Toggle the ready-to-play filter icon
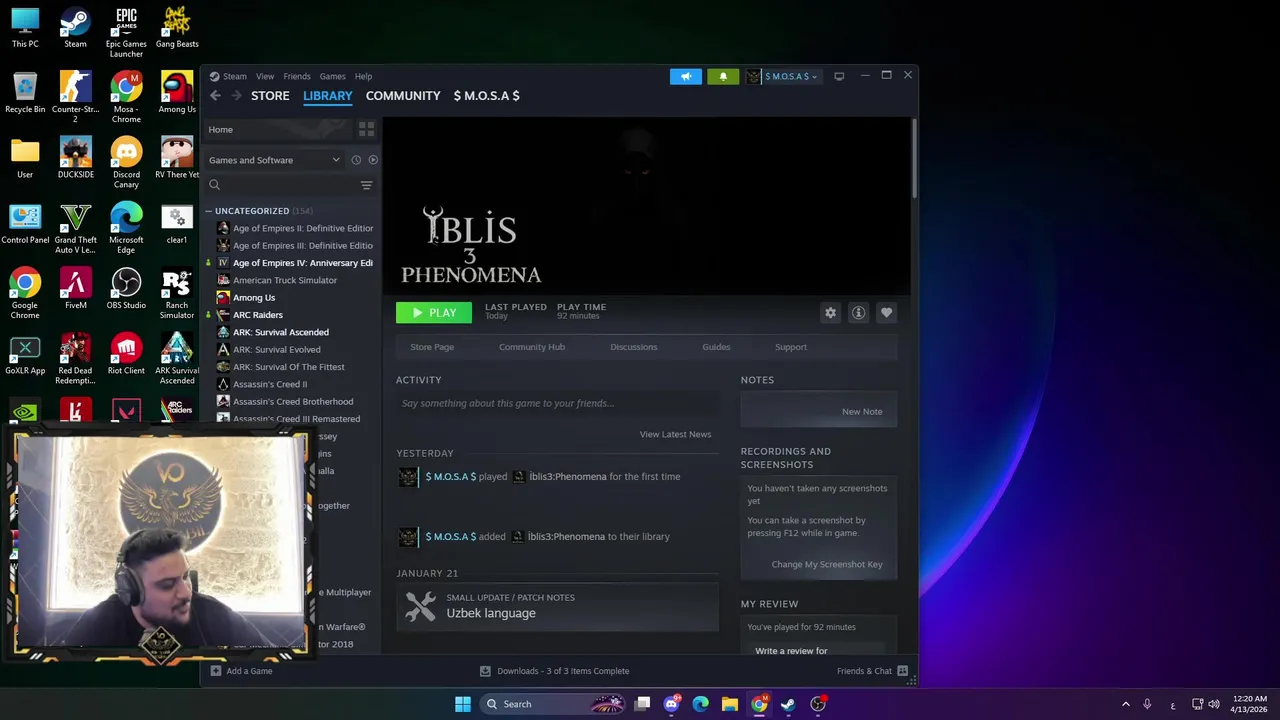The width and height of the screenshot is (1280, 720). coord(373,160)
